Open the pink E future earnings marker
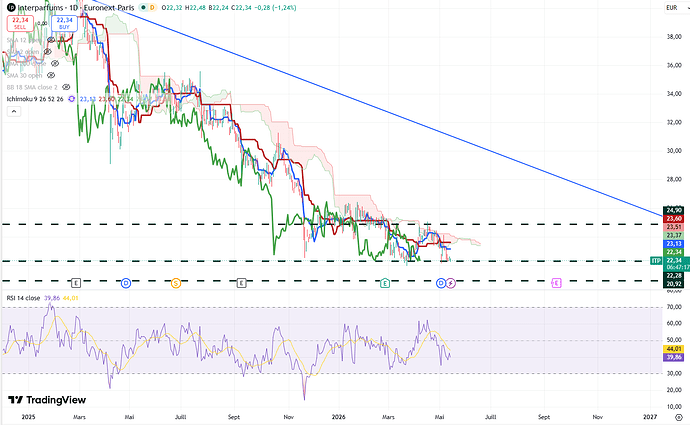 556,283
